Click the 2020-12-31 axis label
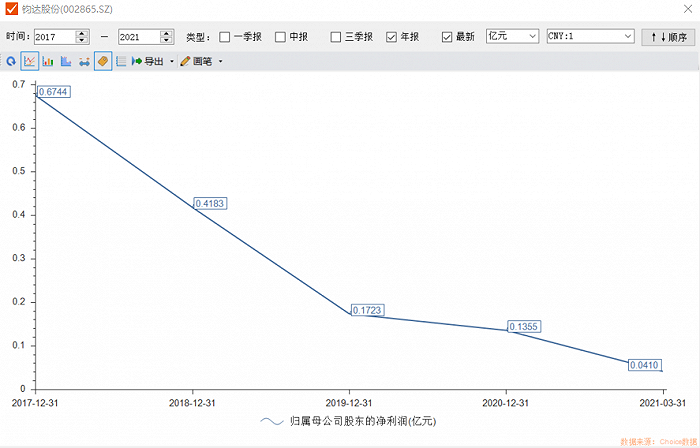700x448 pixels. pos(505,403)
